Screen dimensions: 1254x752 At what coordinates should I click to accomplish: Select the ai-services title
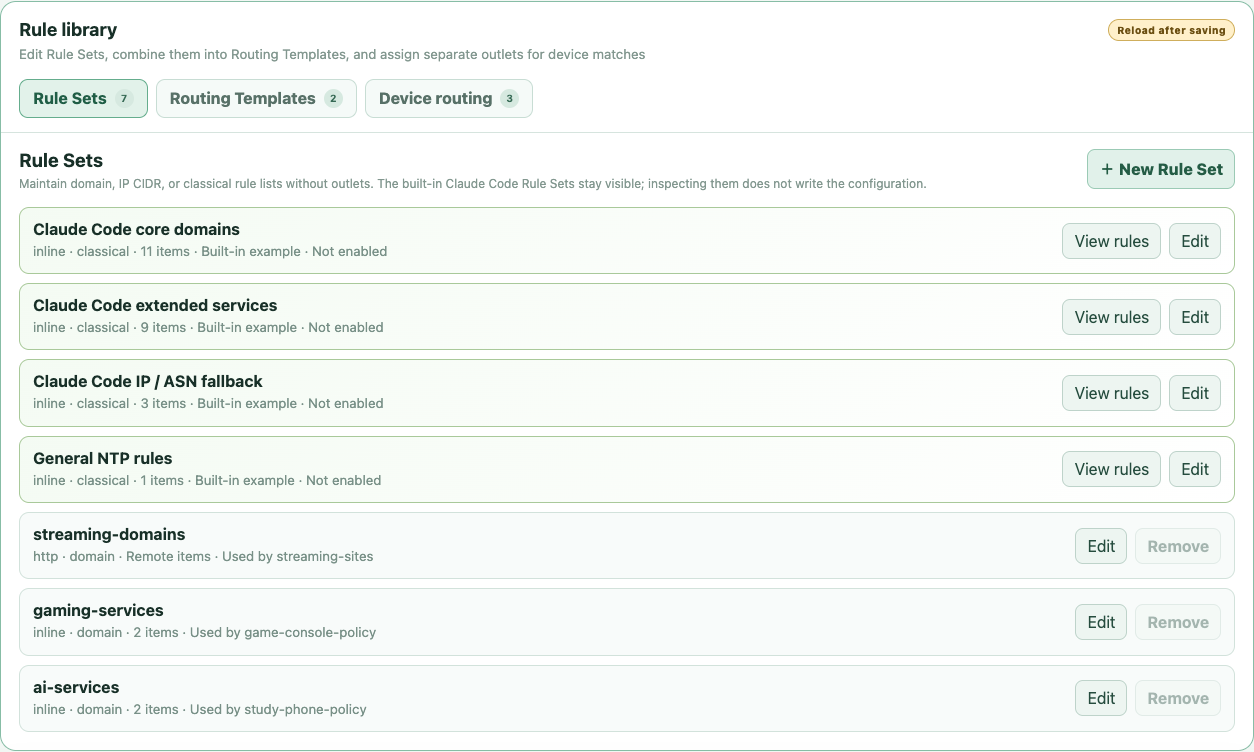click(76, 687)
